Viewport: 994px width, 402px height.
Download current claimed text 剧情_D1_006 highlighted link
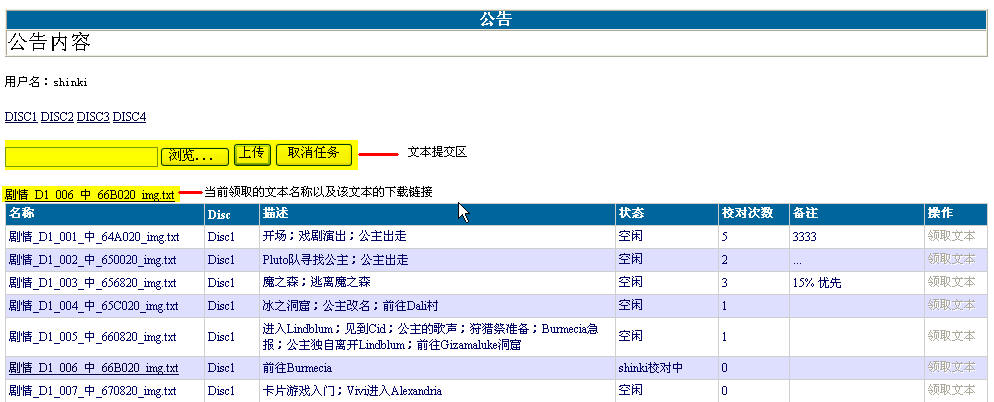(x=90, y=194)
